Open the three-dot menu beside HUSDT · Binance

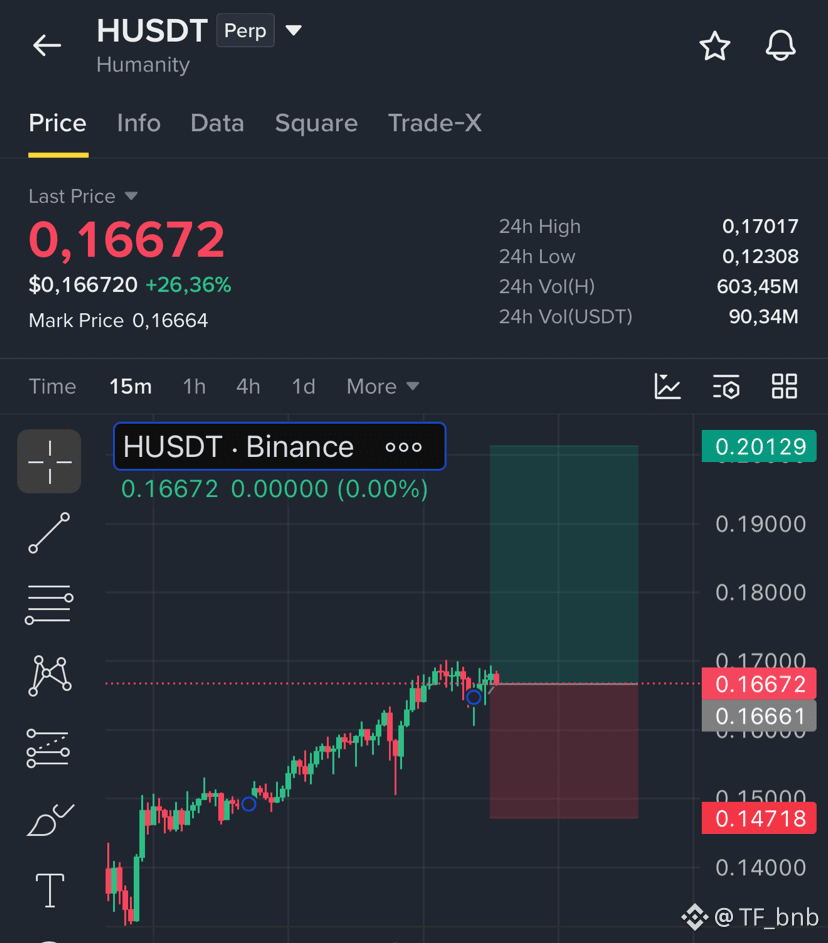[x=403, y=447]
